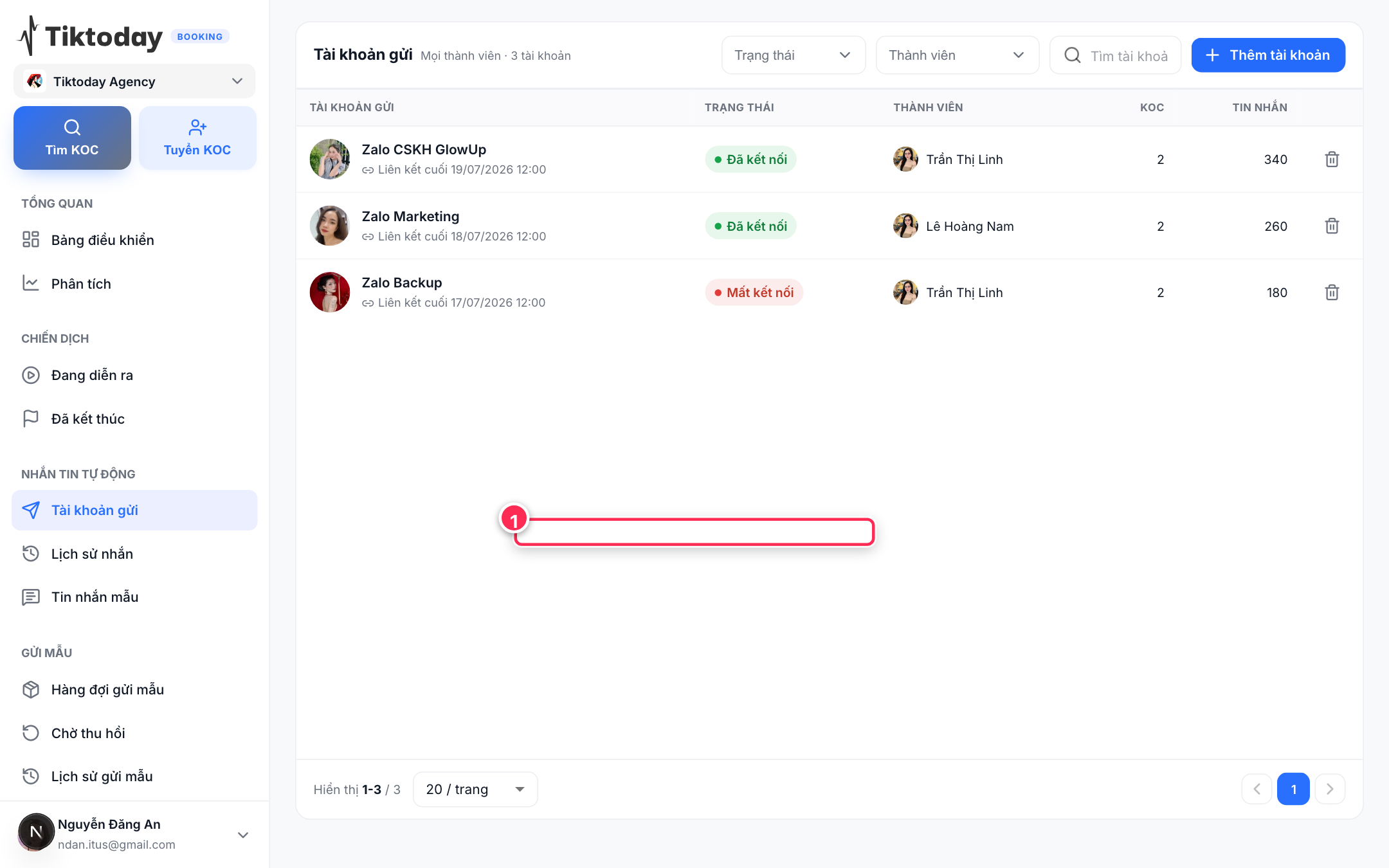Expand the Thành viên filter dropdown

point(957,55)
